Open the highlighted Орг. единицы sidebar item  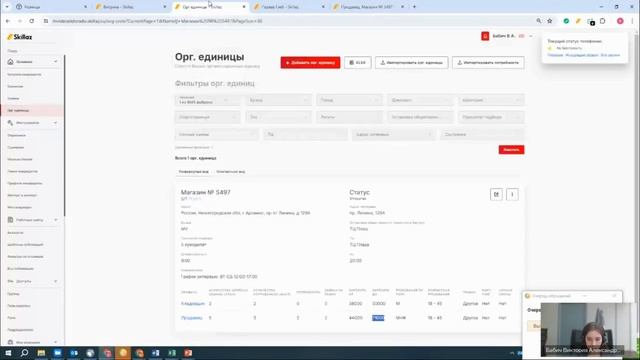(31, 110)
